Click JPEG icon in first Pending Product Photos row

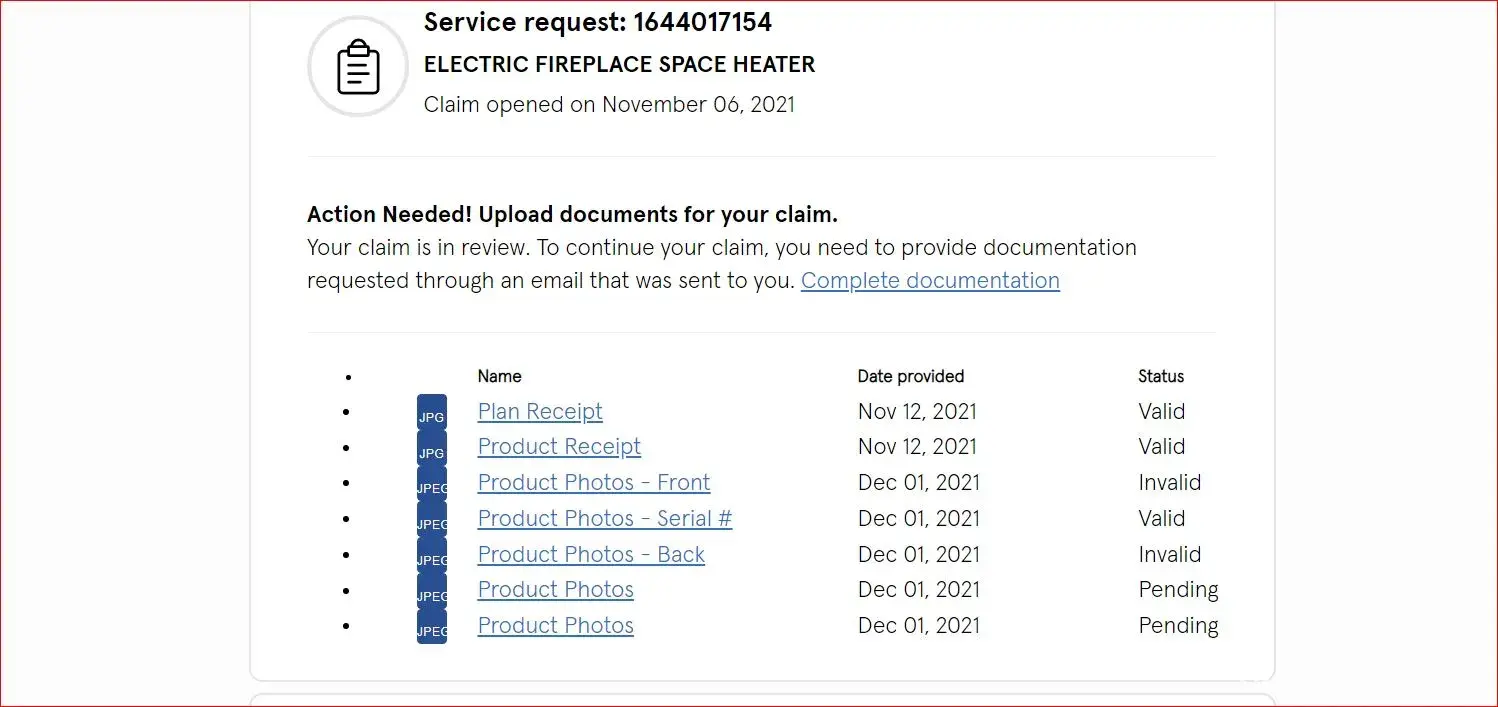431,592
